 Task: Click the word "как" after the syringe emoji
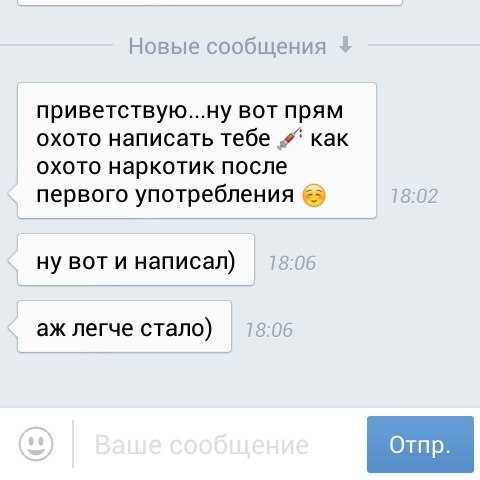coord(330,138)
